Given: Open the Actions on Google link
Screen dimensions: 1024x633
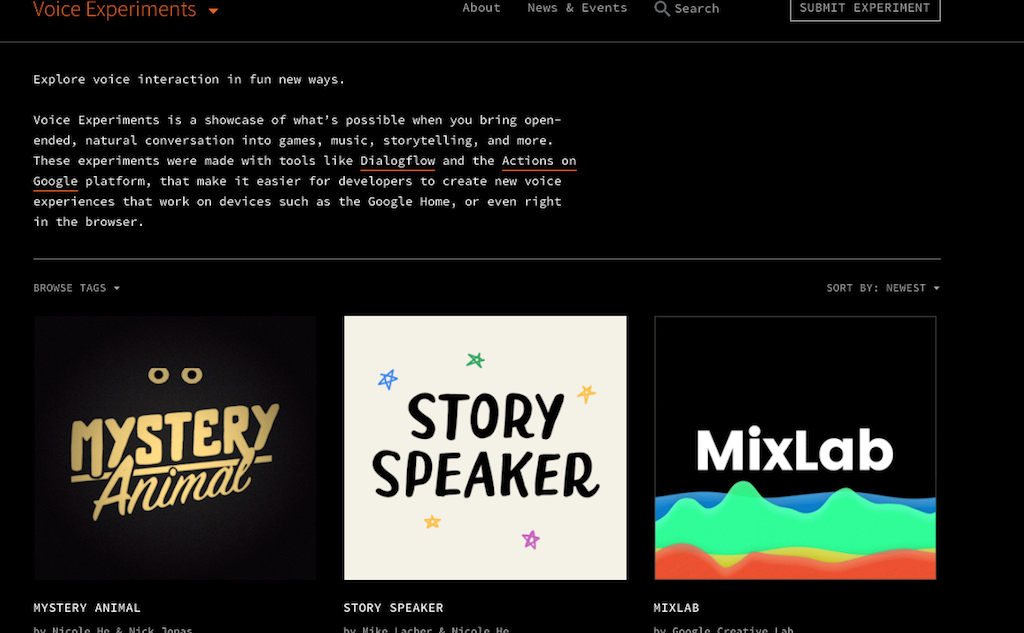Looking at the screenshot, I should coord(538,161).
